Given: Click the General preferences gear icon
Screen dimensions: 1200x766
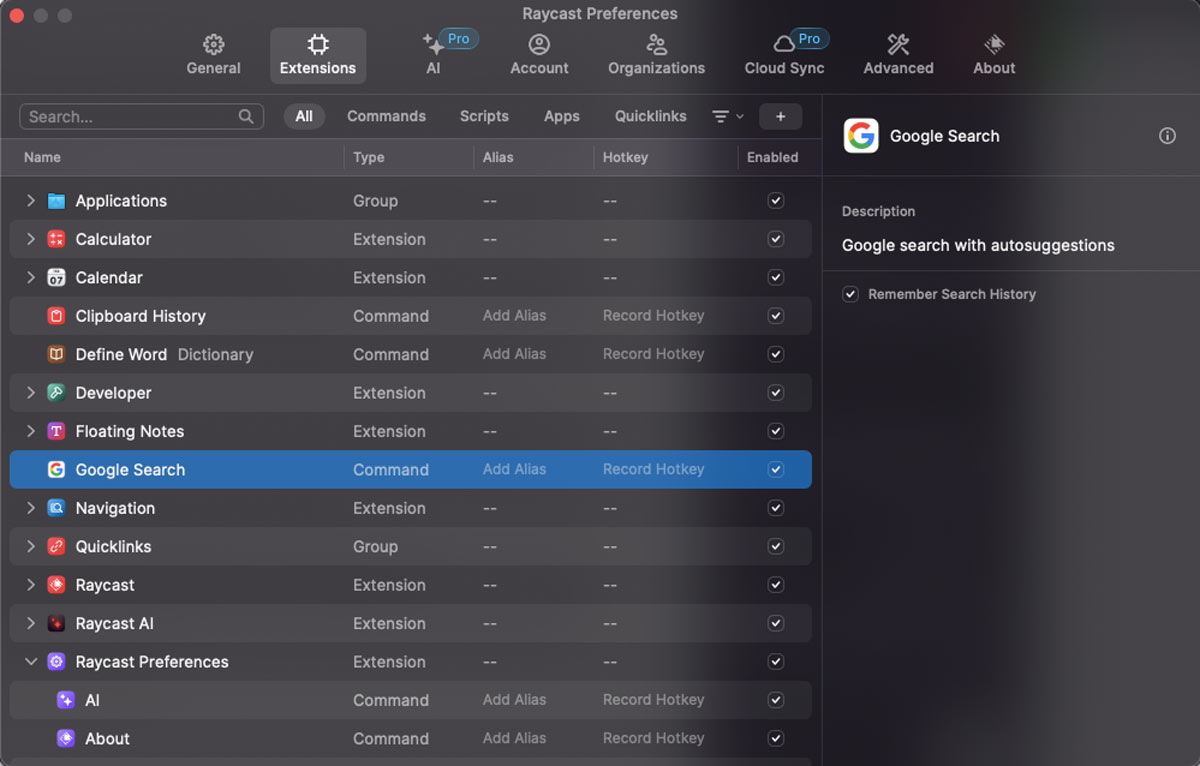Looking at the screenshot, I should pos(213,46).
